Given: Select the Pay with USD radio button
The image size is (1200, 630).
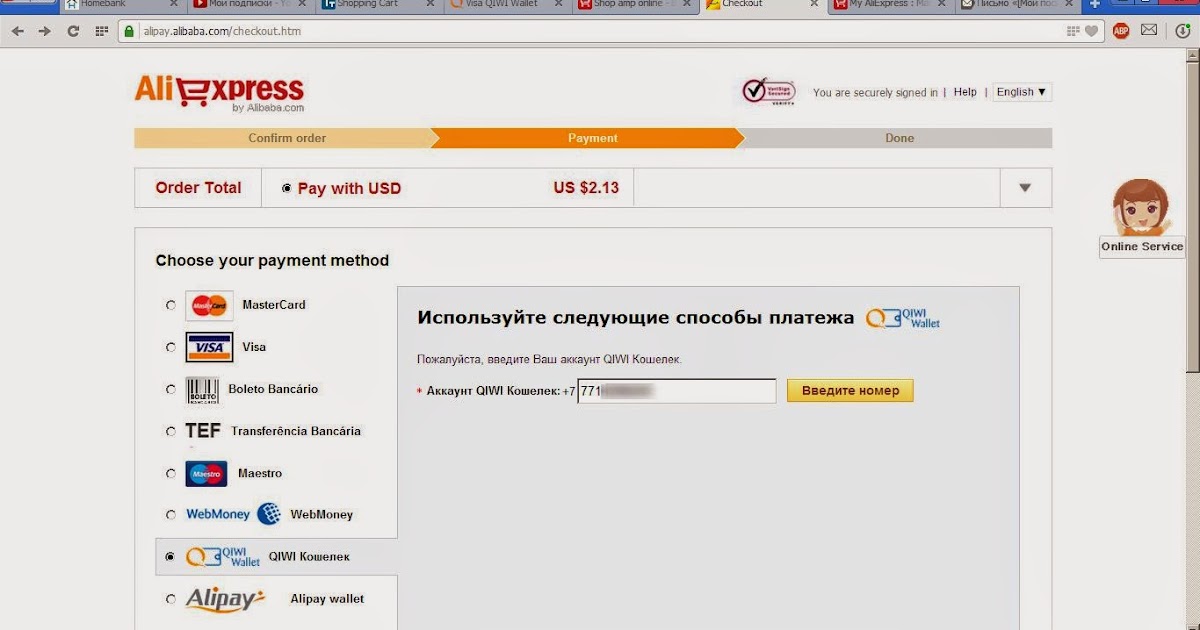Looking at the screenshot, I should (x=288, y=188).
